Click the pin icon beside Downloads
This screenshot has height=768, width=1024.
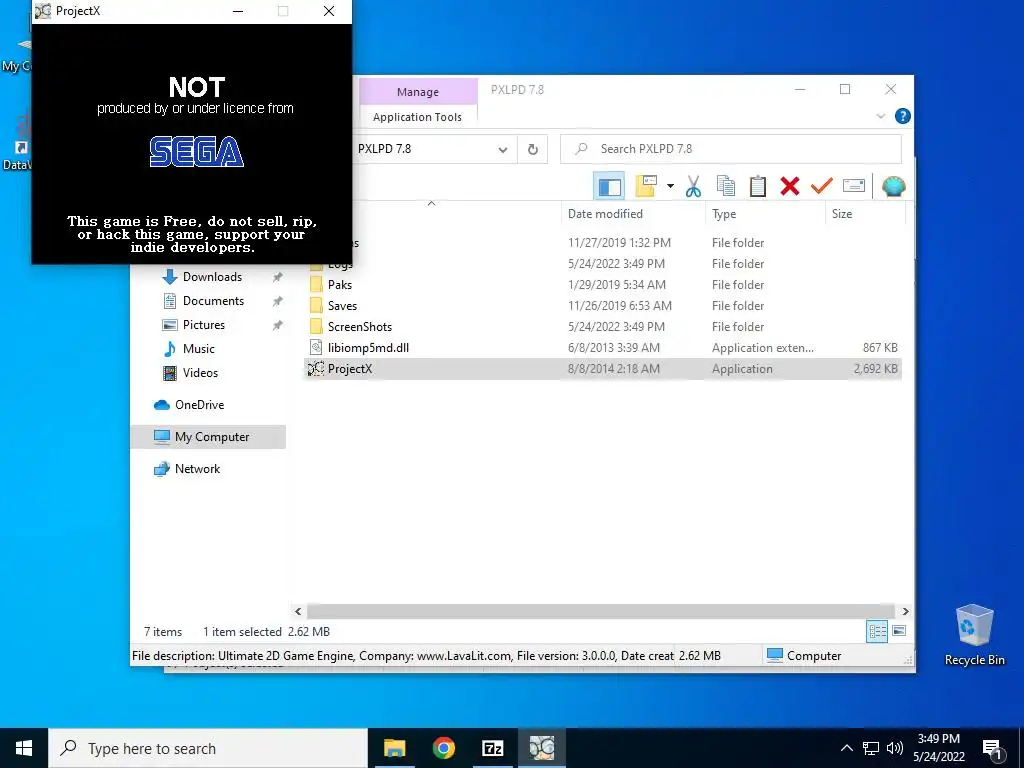point(278,277)
